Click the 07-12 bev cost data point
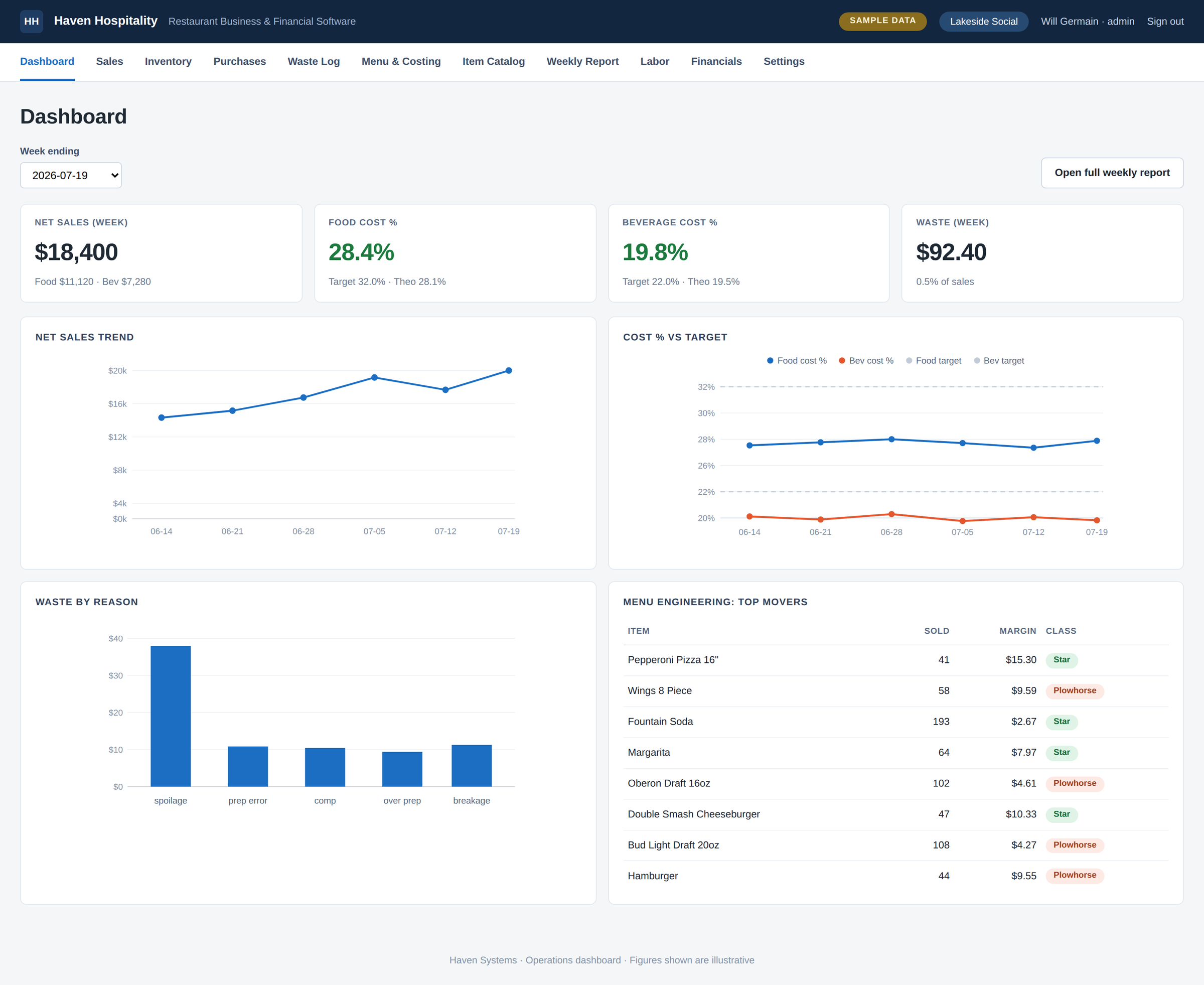Viewport: 1204px width, 985px height. (x=1033, y=517)
